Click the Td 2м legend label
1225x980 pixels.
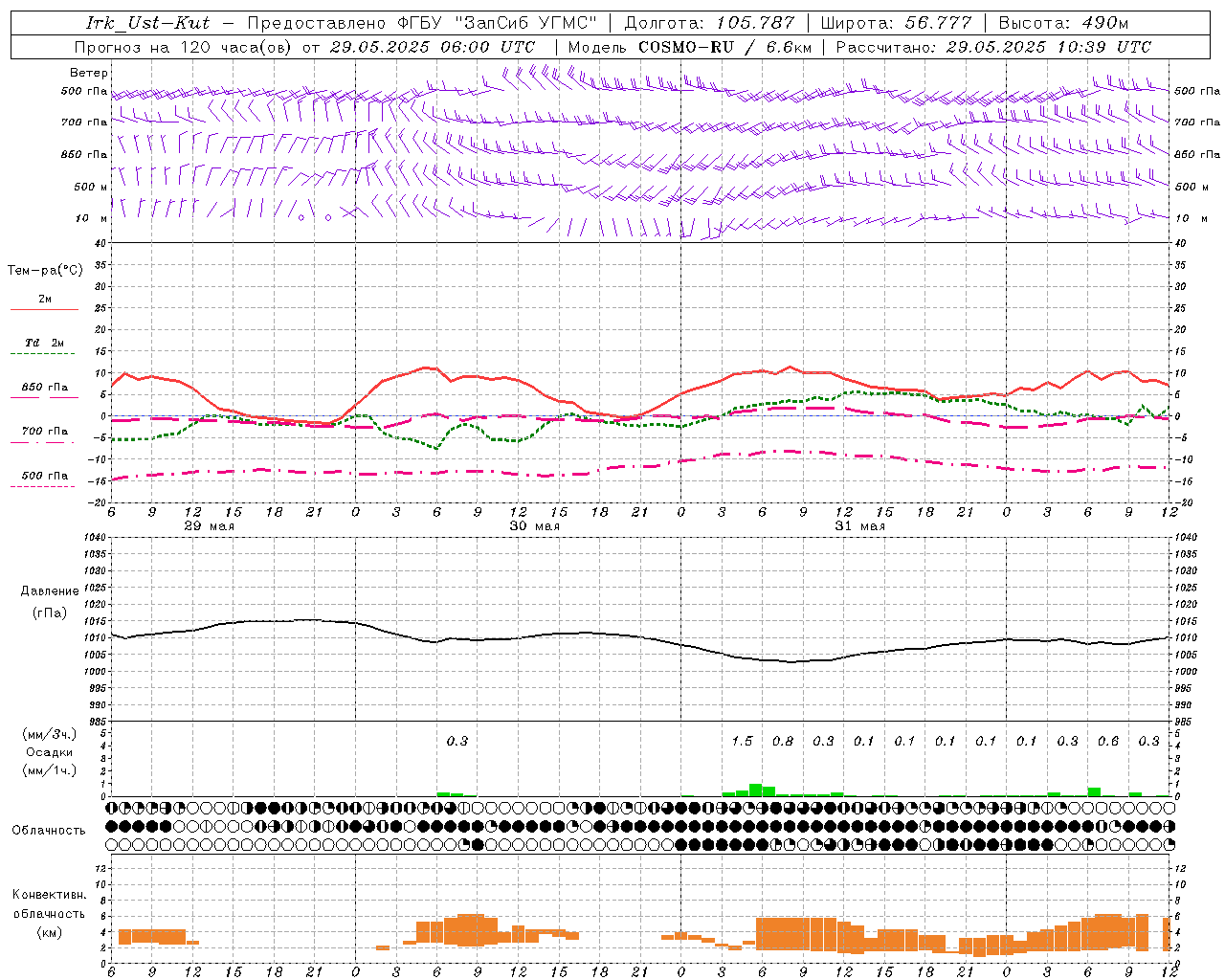click(44, 343)
